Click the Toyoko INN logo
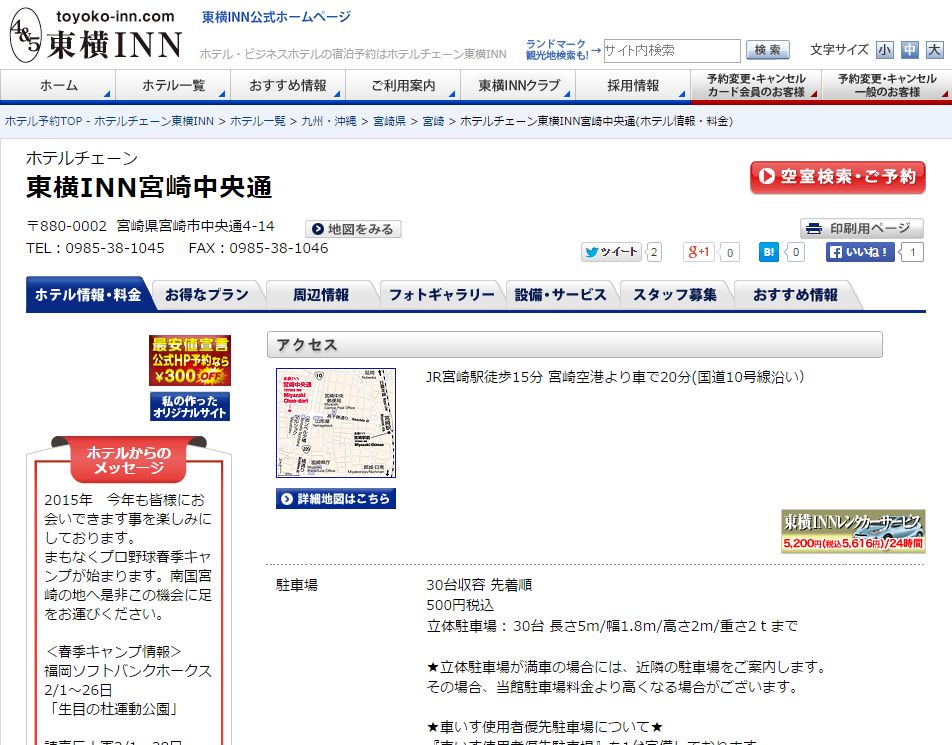This screenshot has height=745, width=952. [x=96, y=35]
